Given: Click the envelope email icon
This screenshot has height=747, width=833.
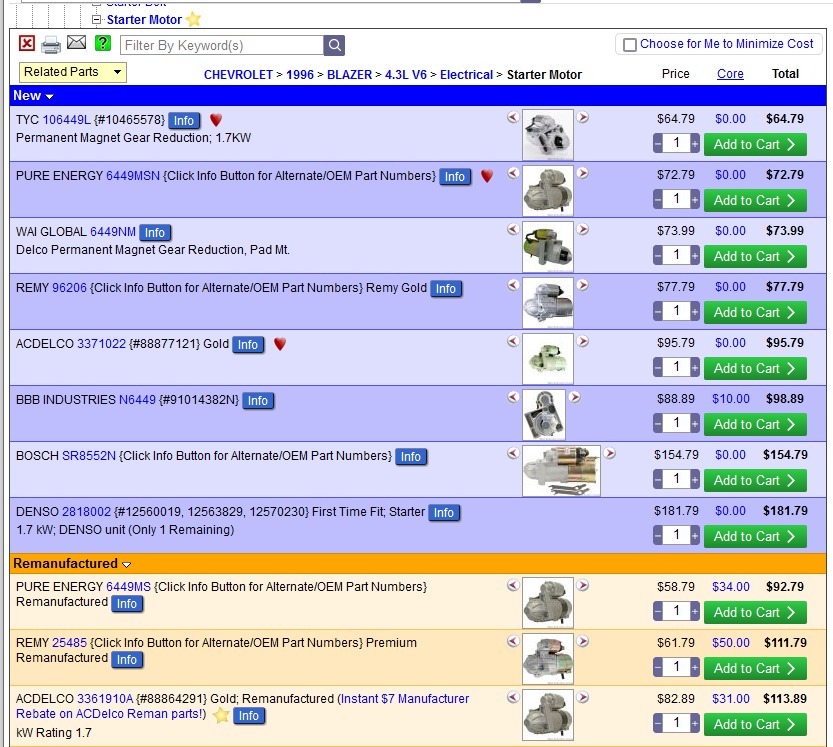Looking at the screenshot, I should pyautogui.click(x=76, y=43).
